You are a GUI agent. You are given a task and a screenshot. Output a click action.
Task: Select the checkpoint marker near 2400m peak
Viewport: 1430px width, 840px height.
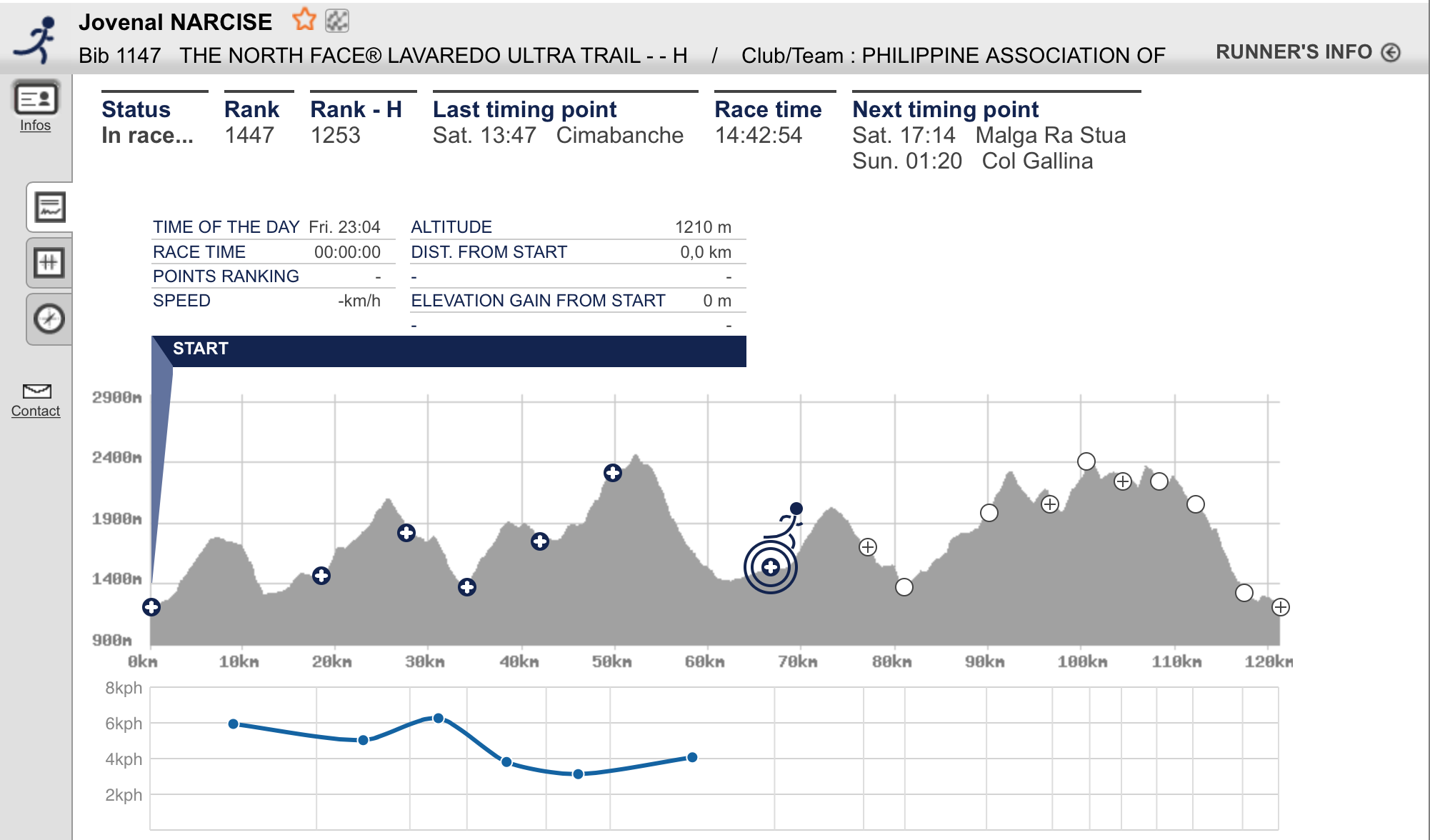tap(612, 473)
